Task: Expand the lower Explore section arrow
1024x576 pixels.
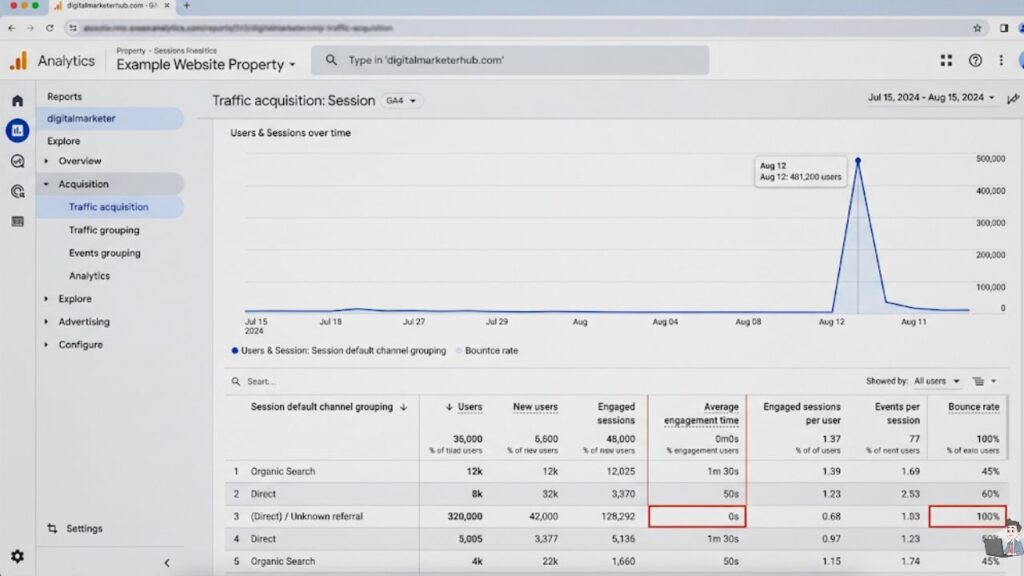Action: click(46, 298)
